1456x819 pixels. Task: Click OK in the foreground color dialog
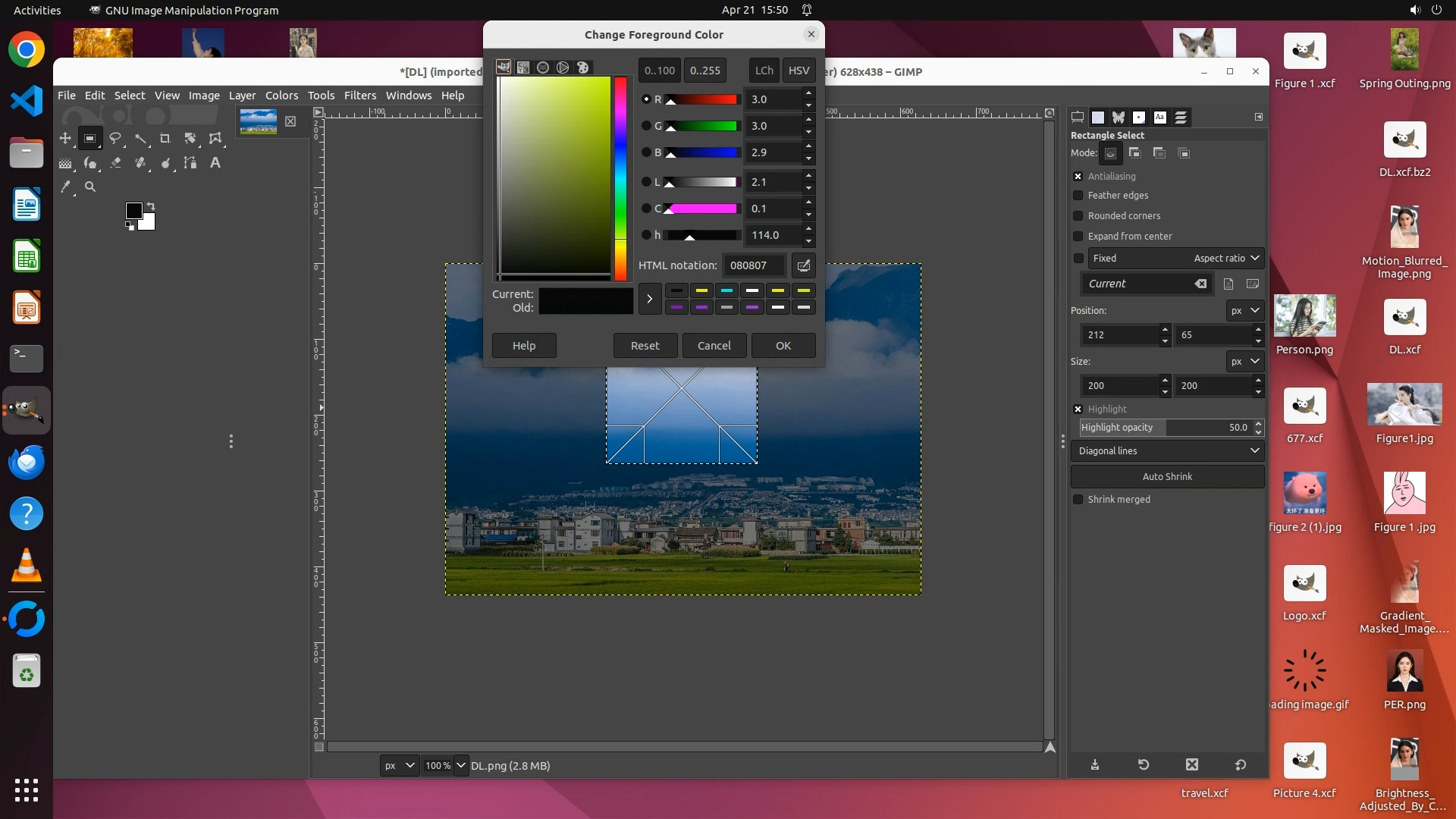click(783, 346)
